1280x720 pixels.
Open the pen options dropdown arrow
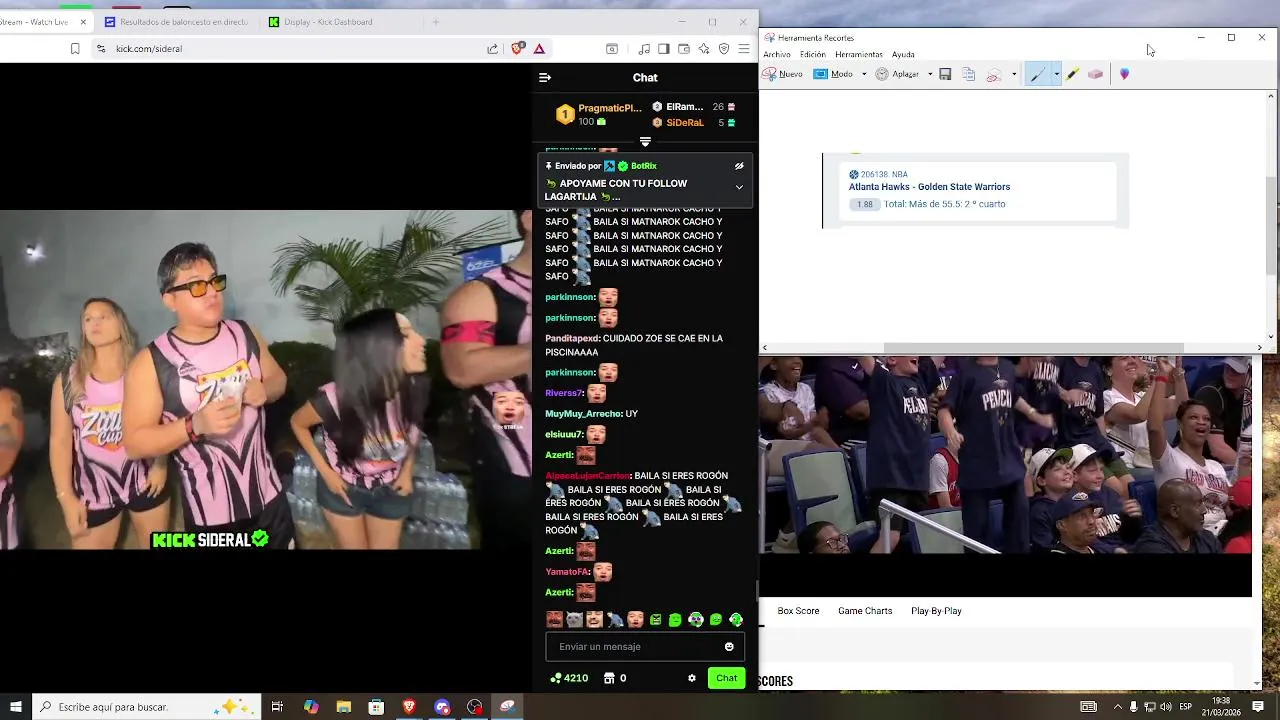[1056, 74]
